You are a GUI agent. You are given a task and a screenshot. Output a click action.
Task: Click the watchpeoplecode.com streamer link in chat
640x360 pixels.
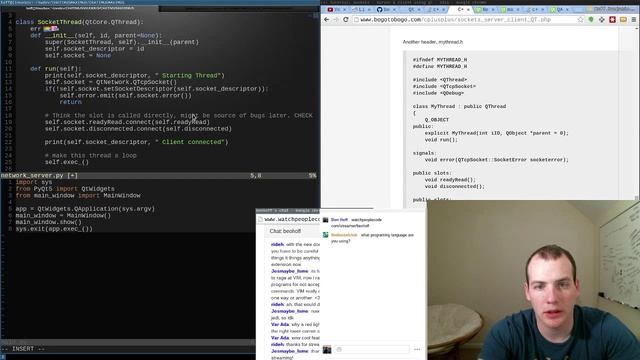tap(356, 223)
